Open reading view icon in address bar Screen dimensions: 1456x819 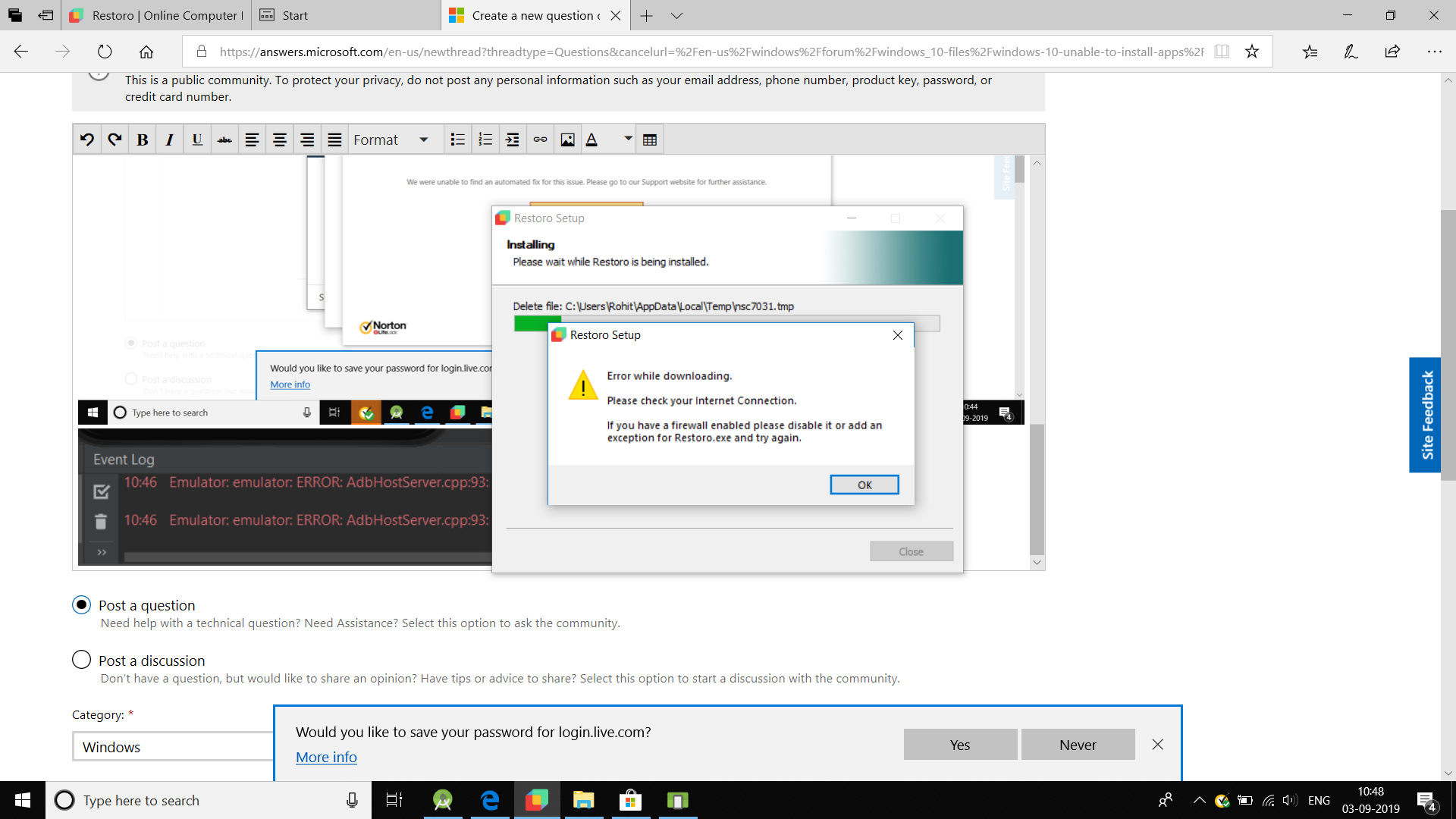pyautogui.click(x=1222, y=52)
